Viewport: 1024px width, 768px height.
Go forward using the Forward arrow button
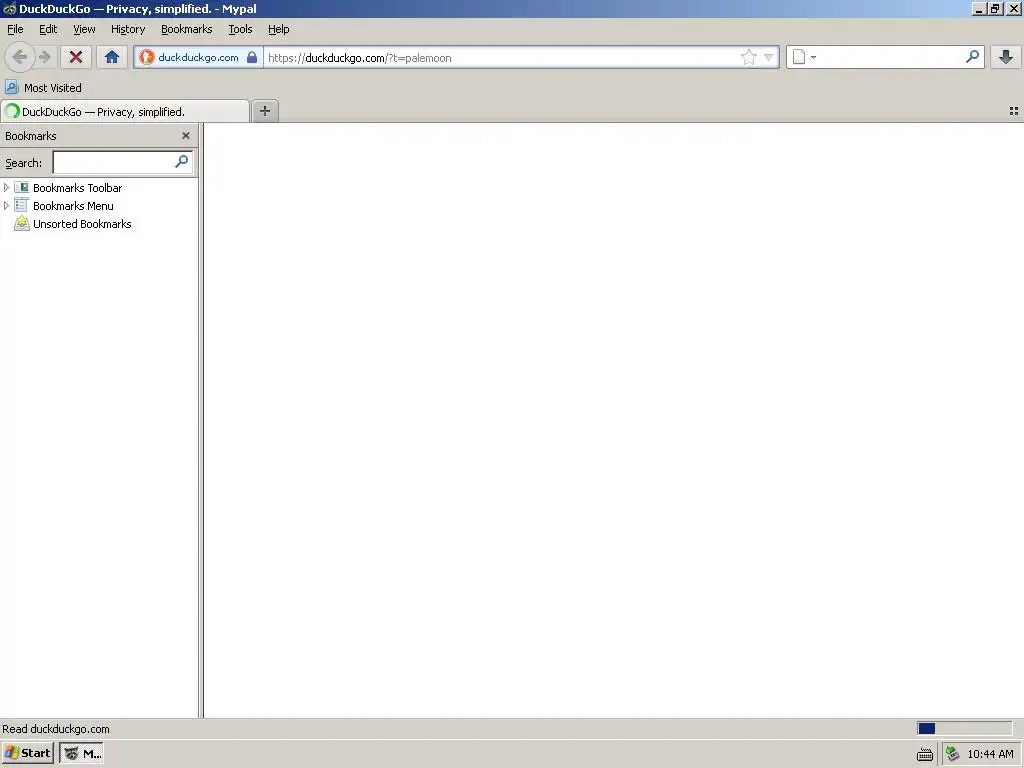click(x=44, y=57)
